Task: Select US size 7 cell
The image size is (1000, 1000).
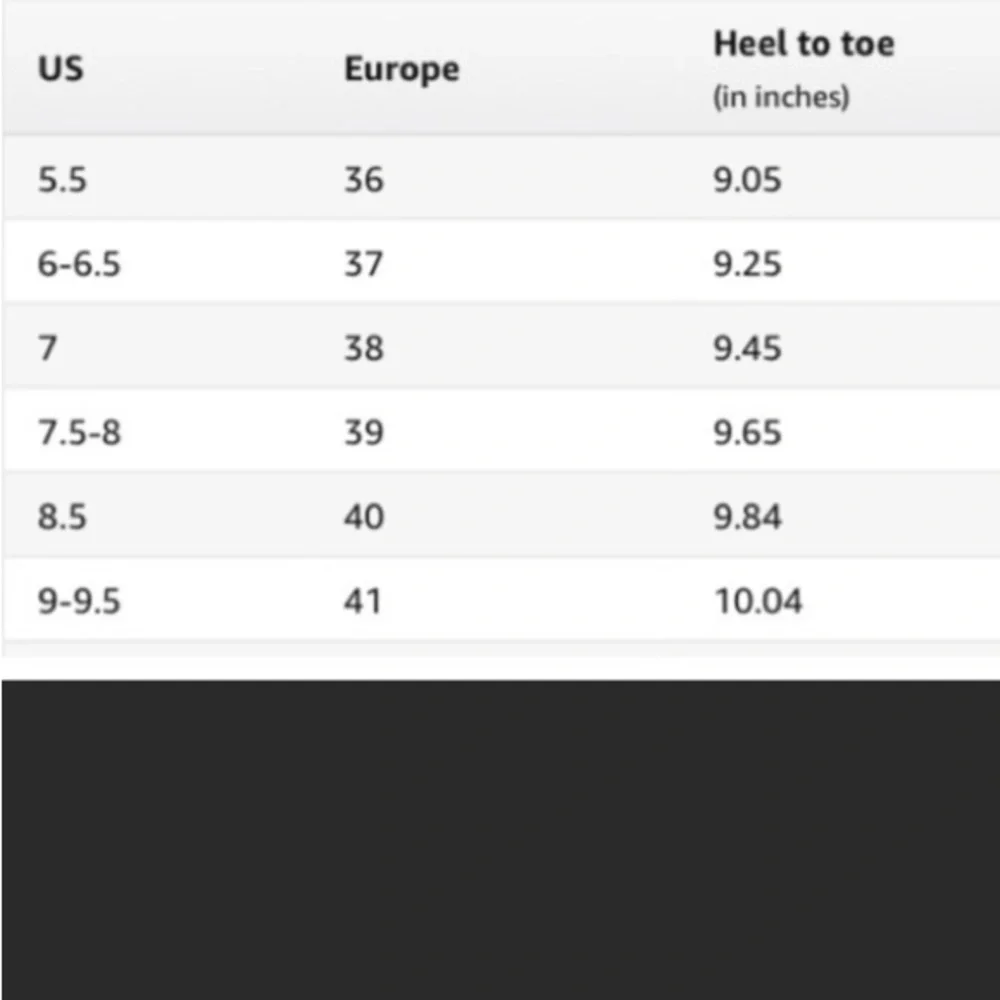Action: pyautogui.click(x=48, y=348)
